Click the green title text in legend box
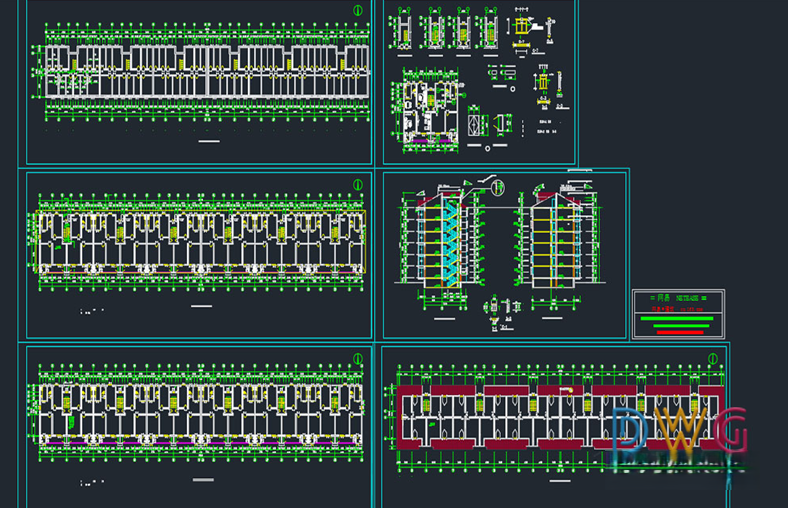Viewport: 788px width, 508px height. pos(678,298)
